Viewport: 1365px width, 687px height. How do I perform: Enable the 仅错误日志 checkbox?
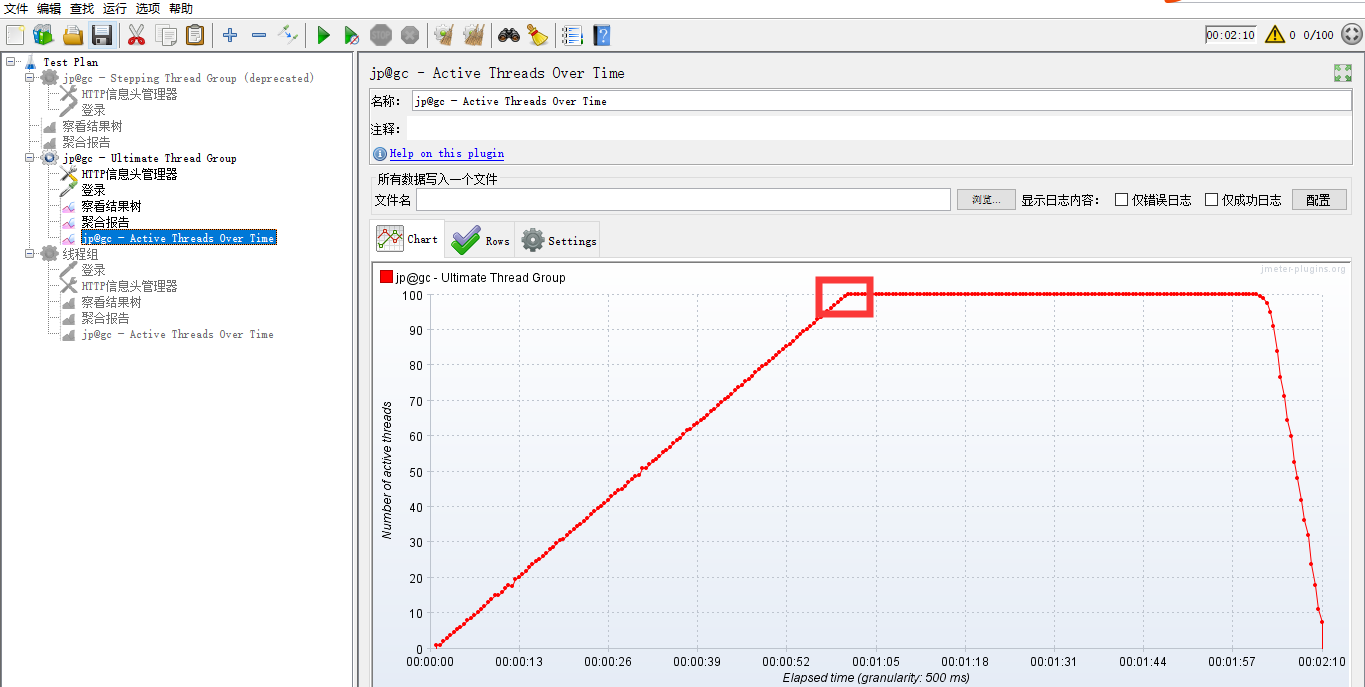point(1122,200)
